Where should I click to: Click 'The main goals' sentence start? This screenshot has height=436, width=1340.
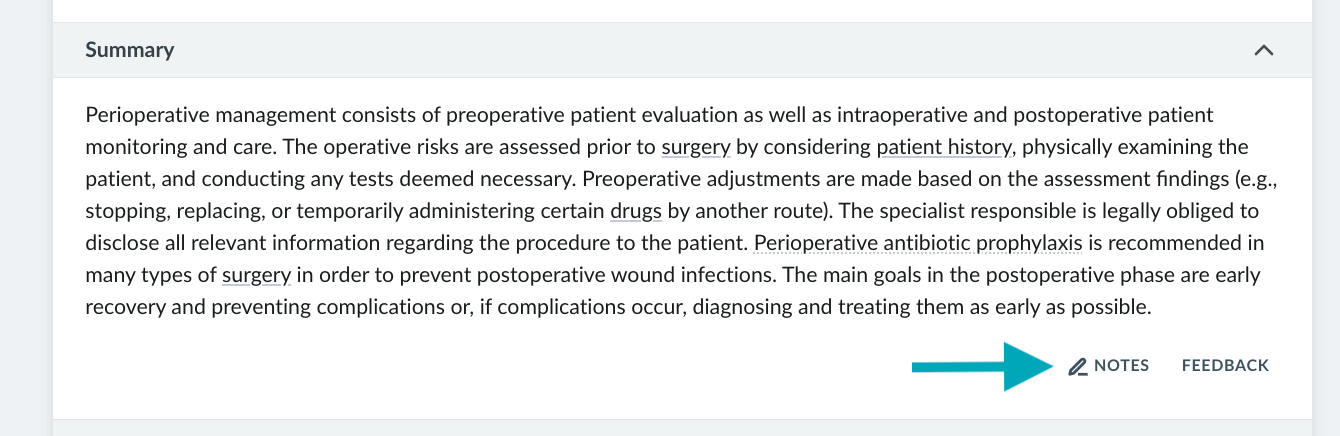pos(854,276)
